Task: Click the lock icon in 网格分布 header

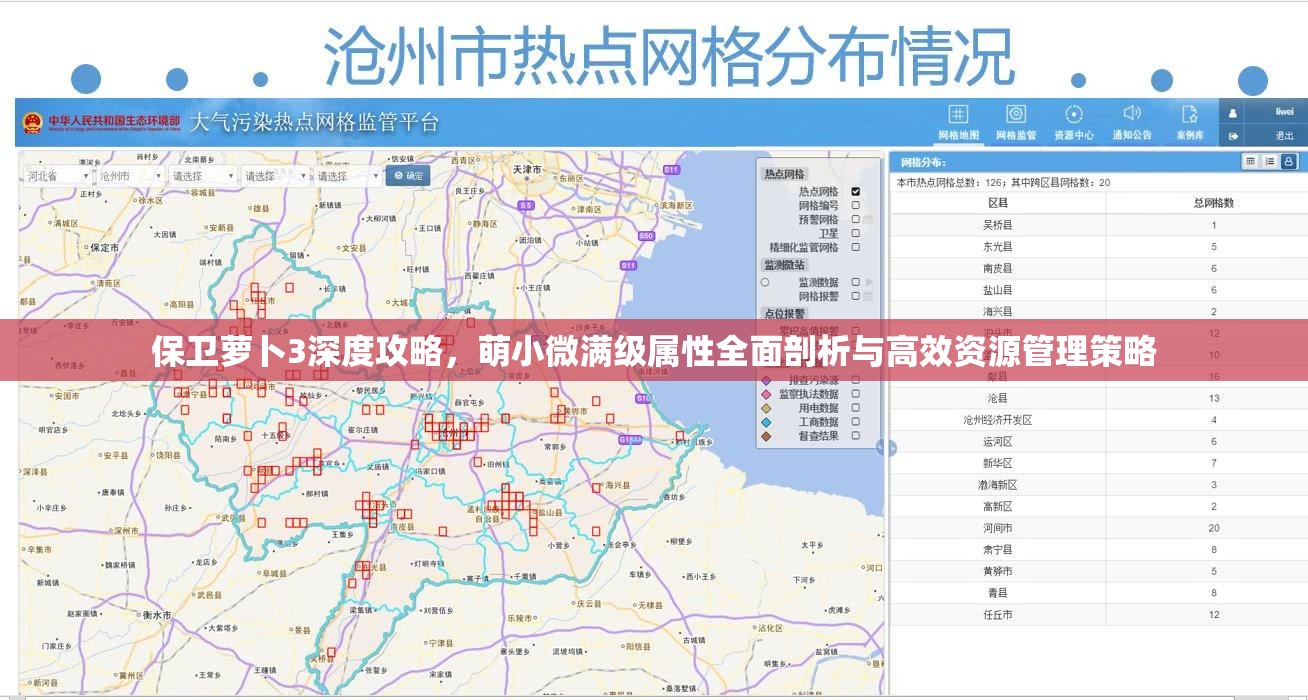Action: point(1289,161)
